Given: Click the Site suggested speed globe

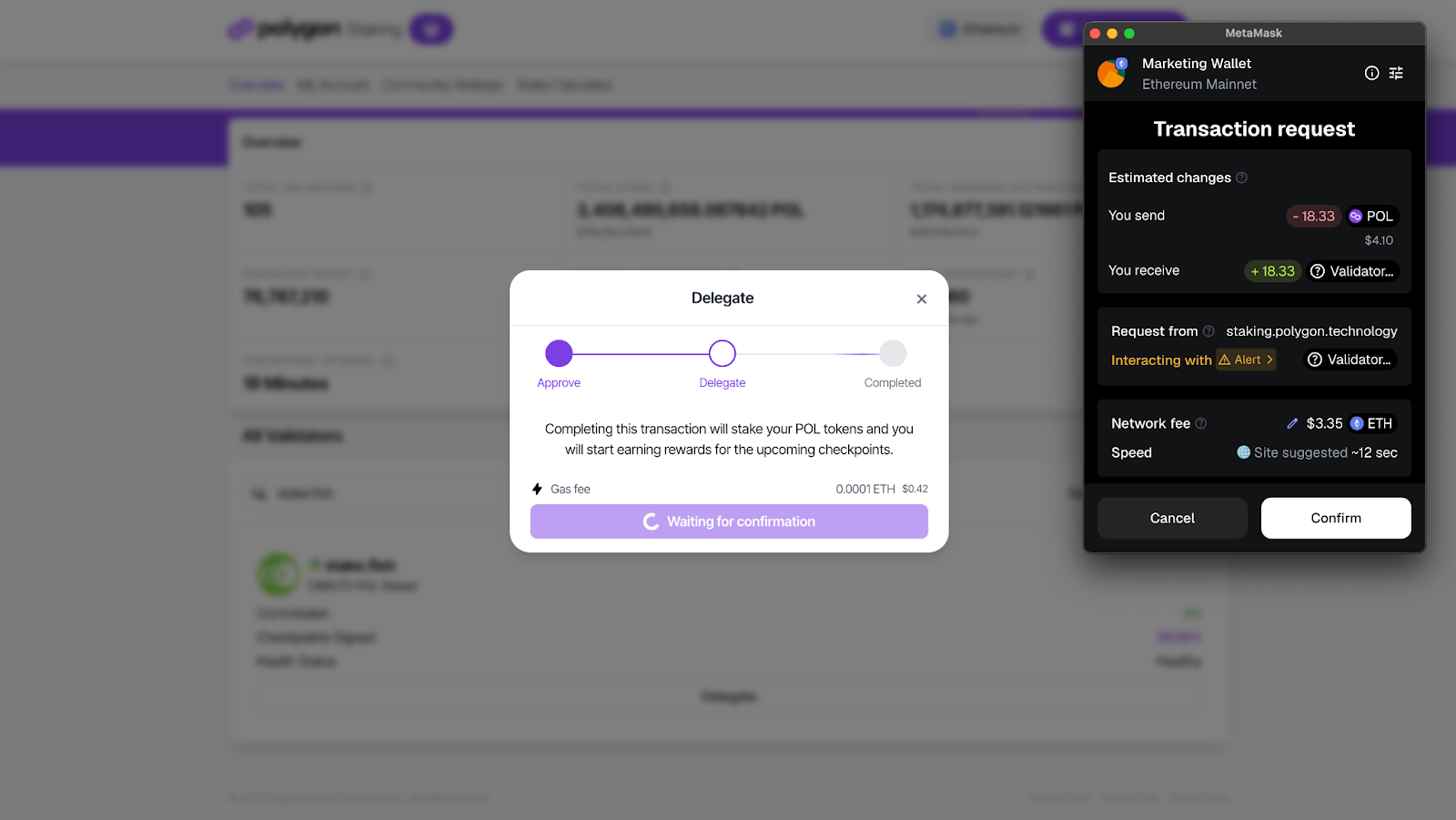Looking at the screenshot, I should coord(1243,452).
